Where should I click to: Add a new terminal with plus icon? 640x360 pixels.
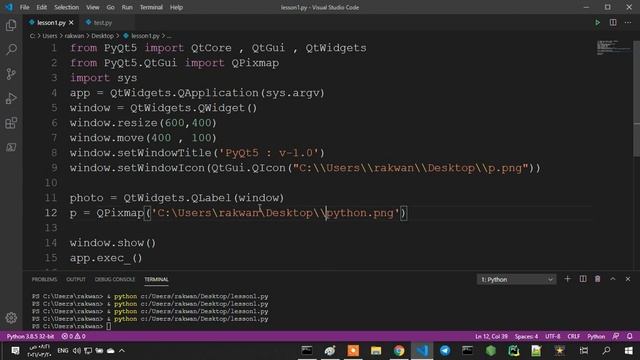point(567,279)
